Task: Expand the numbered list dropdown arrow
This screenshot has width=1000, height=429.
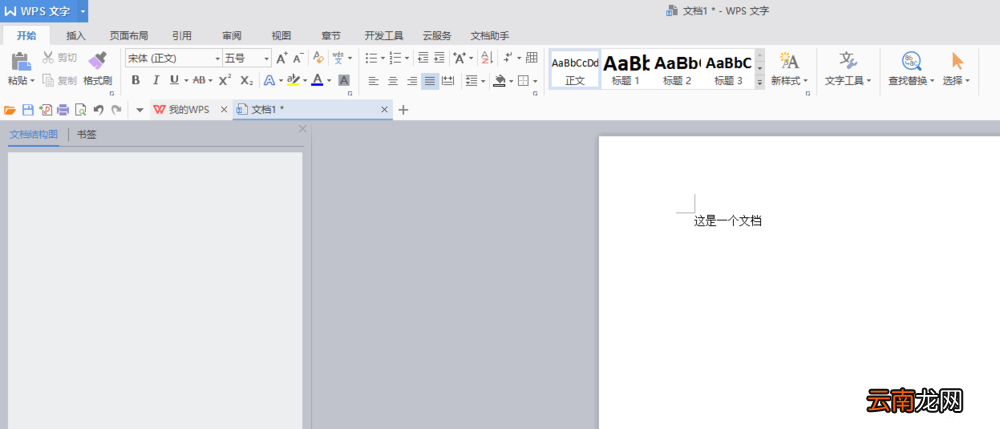Action: point(406,59)
